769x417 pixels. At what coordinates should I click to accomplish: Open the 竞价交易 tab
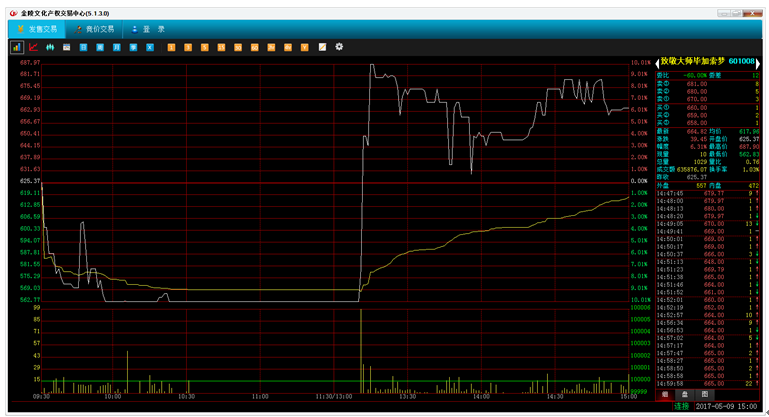pos(94,29)
